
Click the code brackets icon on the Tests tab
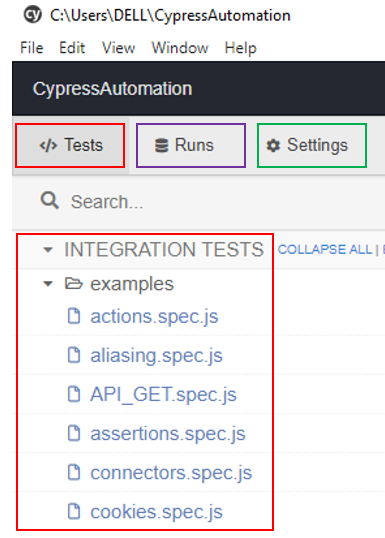click(x=48, y=145)
